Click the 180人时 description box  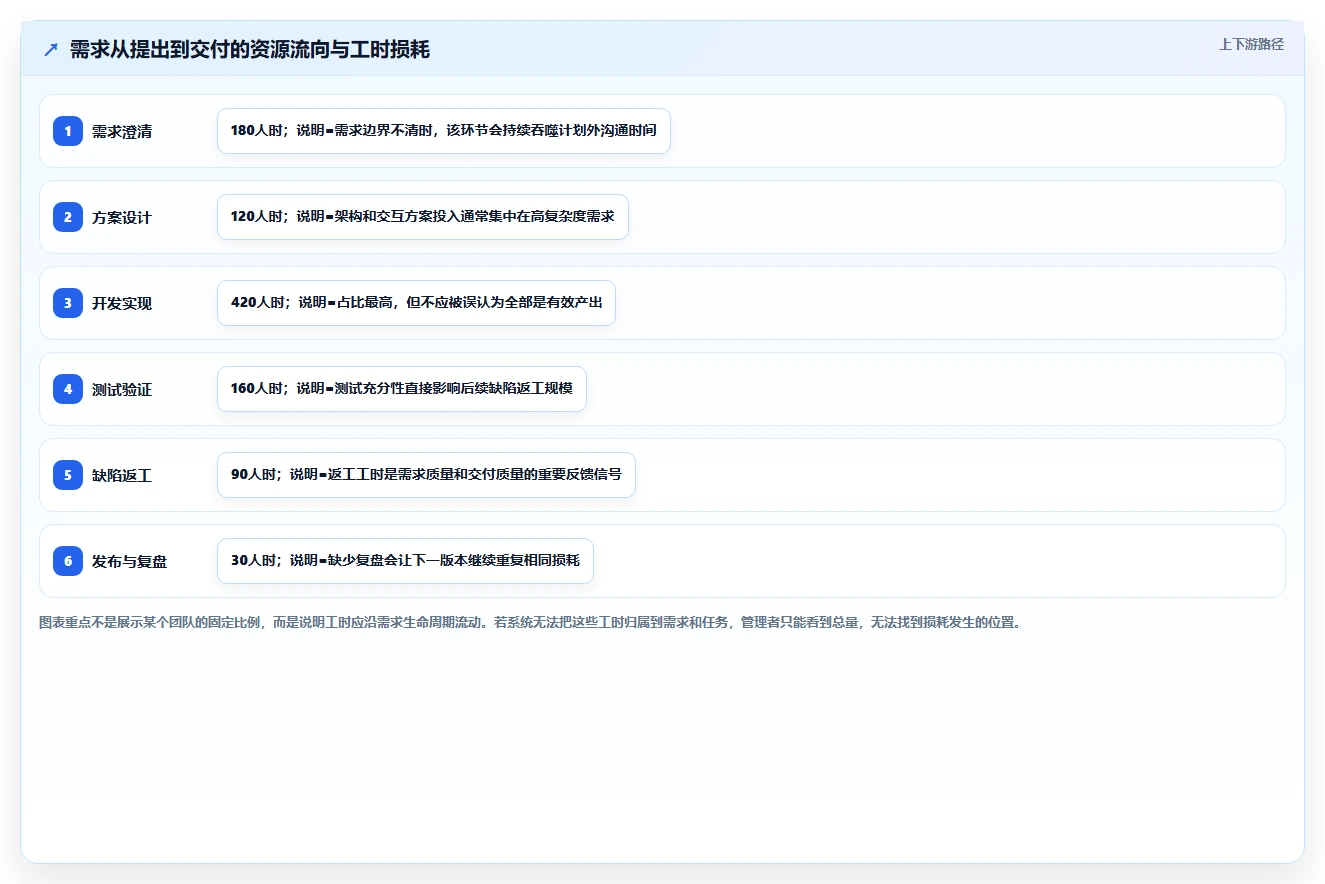click(444, 131)
